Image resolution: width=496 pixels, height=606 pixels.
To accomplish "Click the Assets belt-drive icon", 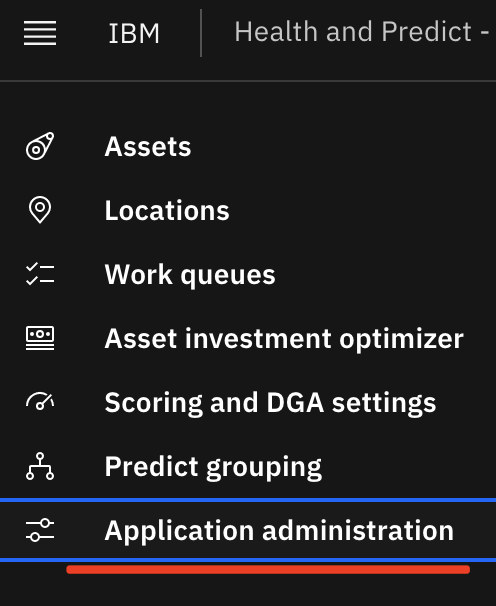I will [40, 146].
